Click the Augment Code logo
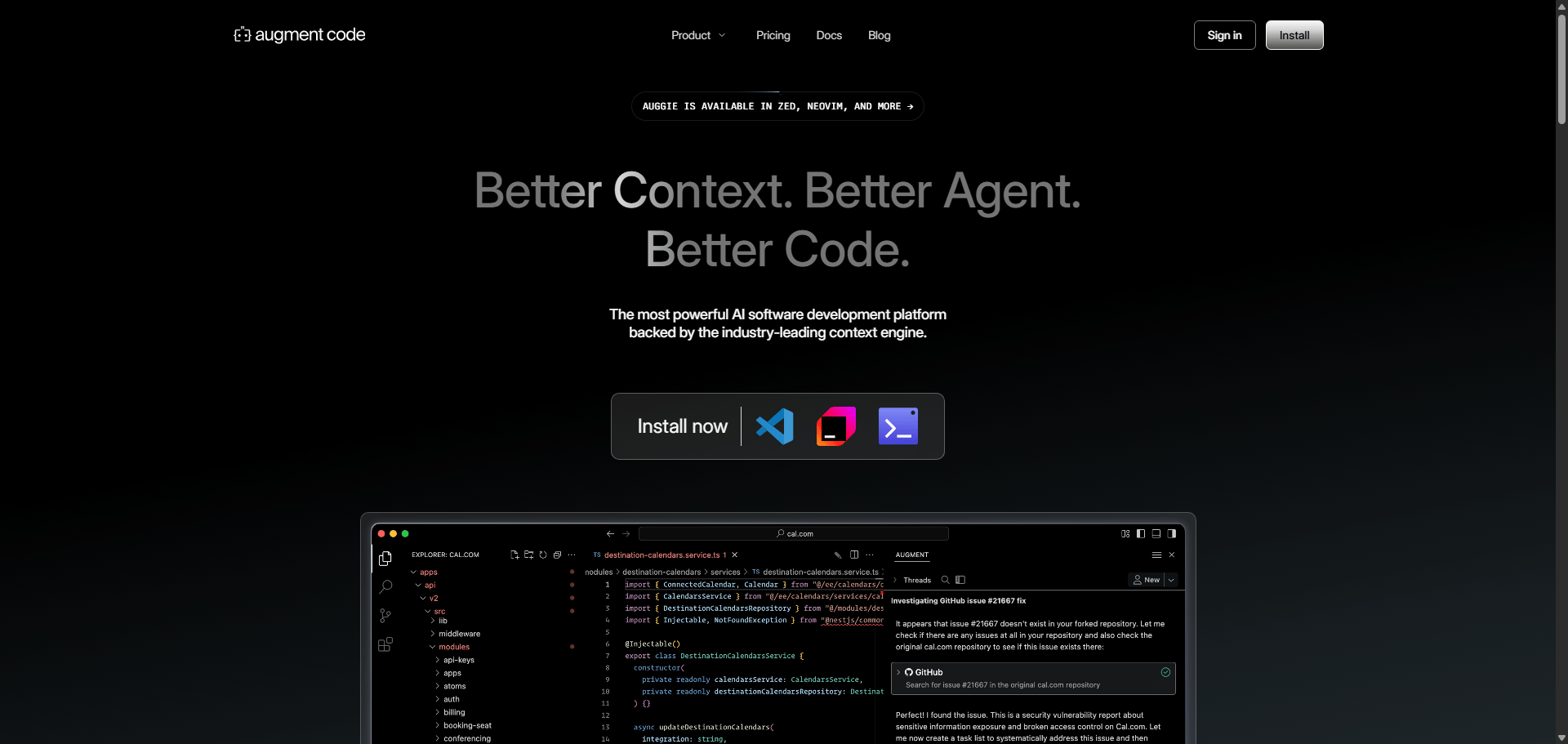The height and width of the screenshot is (744, 1568). (300, 35)
